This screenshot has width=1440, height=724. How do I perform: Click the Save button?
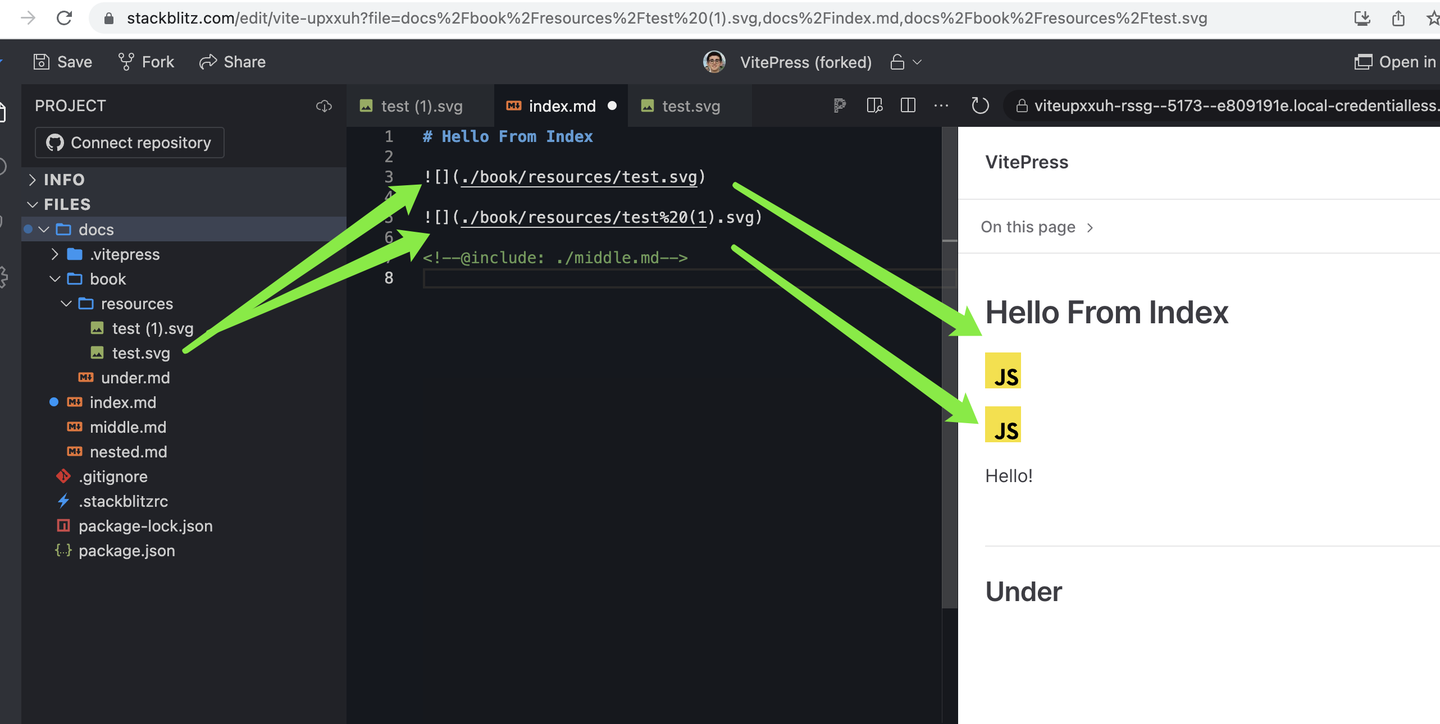[62, 61]
